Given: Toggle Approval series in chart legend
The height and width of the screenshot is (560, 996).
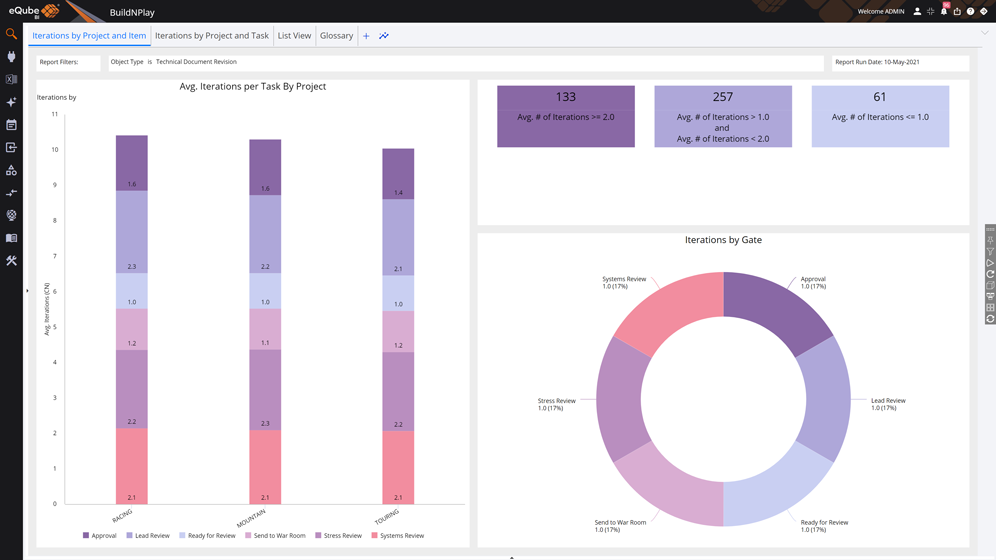Looking at the screenshot, I should click(100, 536).
